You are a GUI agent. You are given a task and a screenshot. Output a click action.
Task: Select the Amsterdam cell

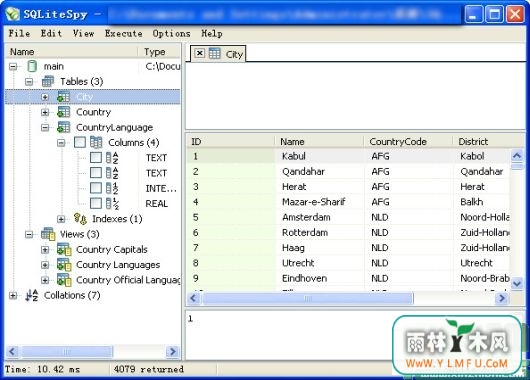tap(320, 217)
